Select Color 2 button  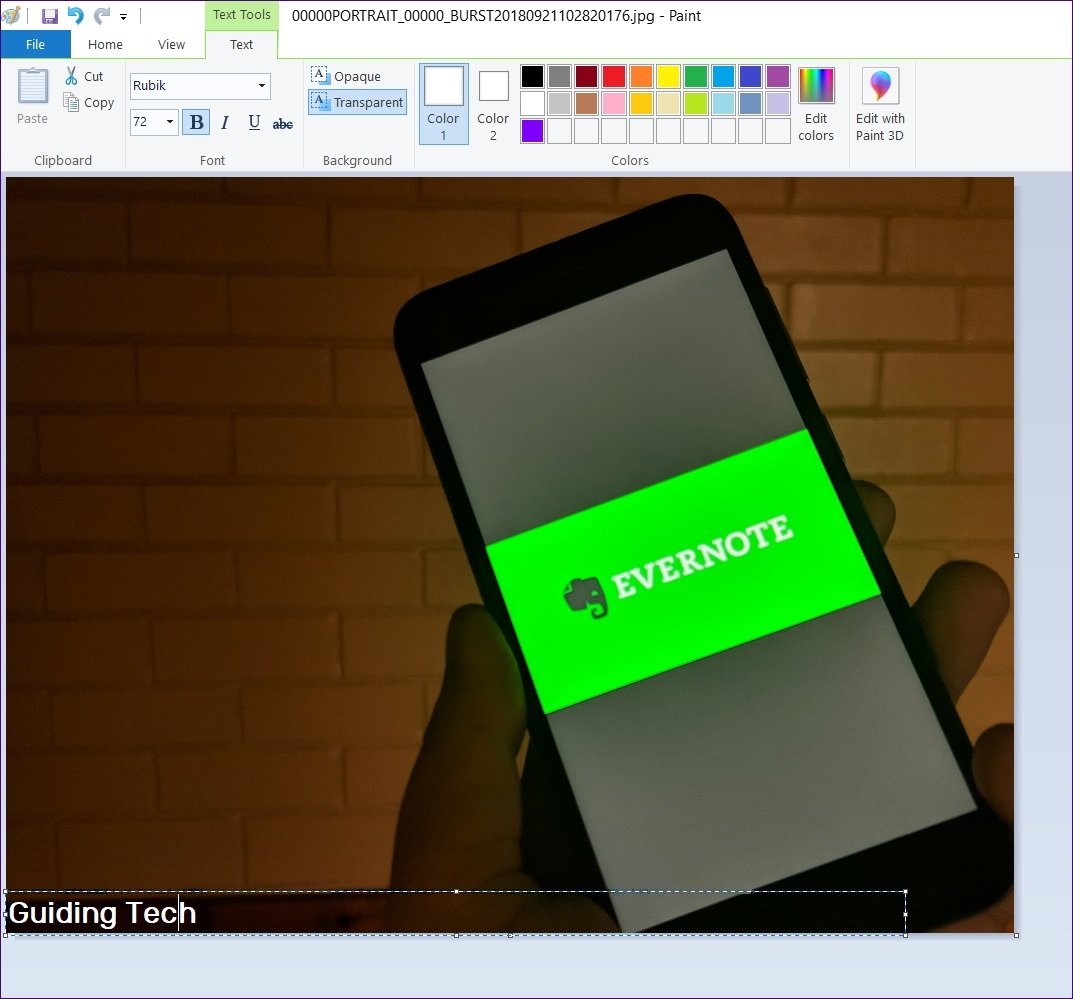(493, 104)
